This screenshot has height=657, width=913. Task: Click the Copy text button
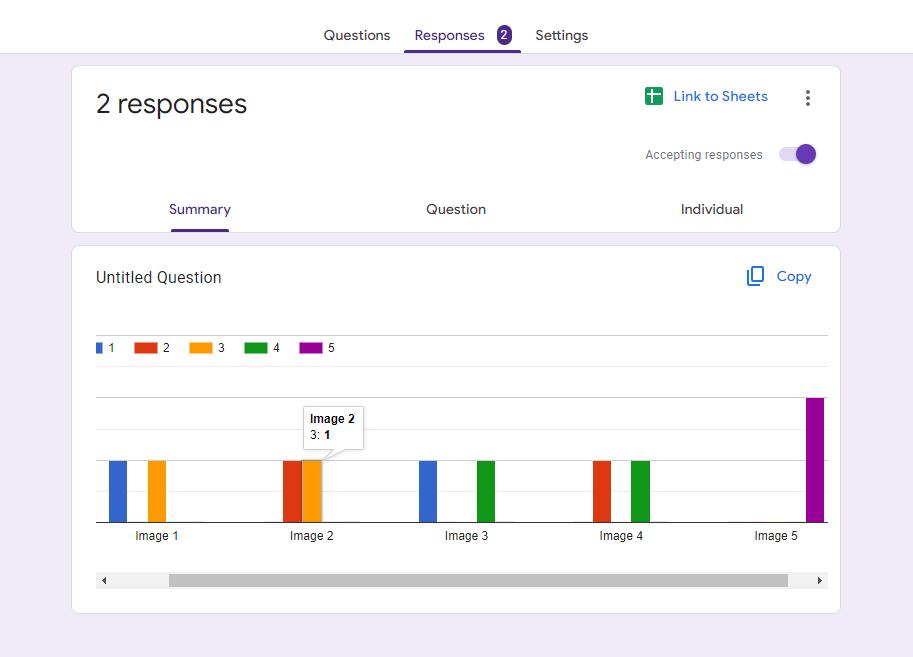tap(794, 277)
